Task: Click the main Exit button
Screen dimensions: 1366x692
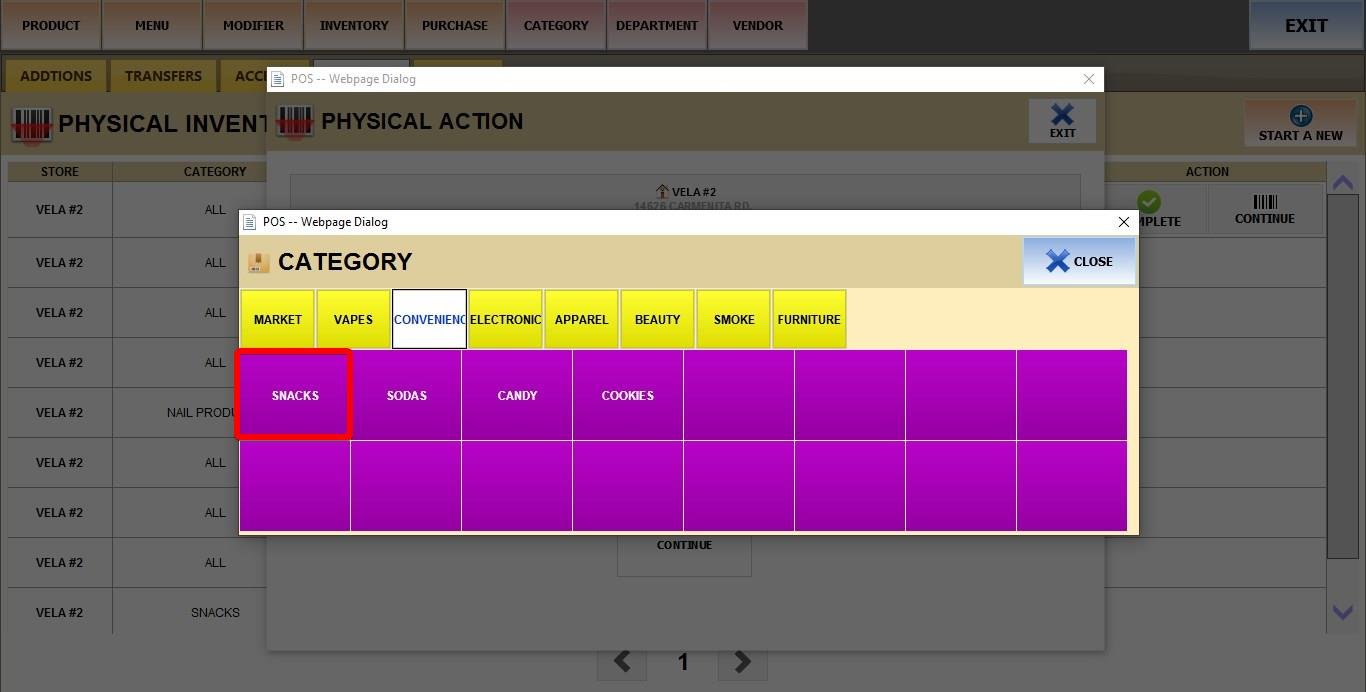Action: (1306, 25)
